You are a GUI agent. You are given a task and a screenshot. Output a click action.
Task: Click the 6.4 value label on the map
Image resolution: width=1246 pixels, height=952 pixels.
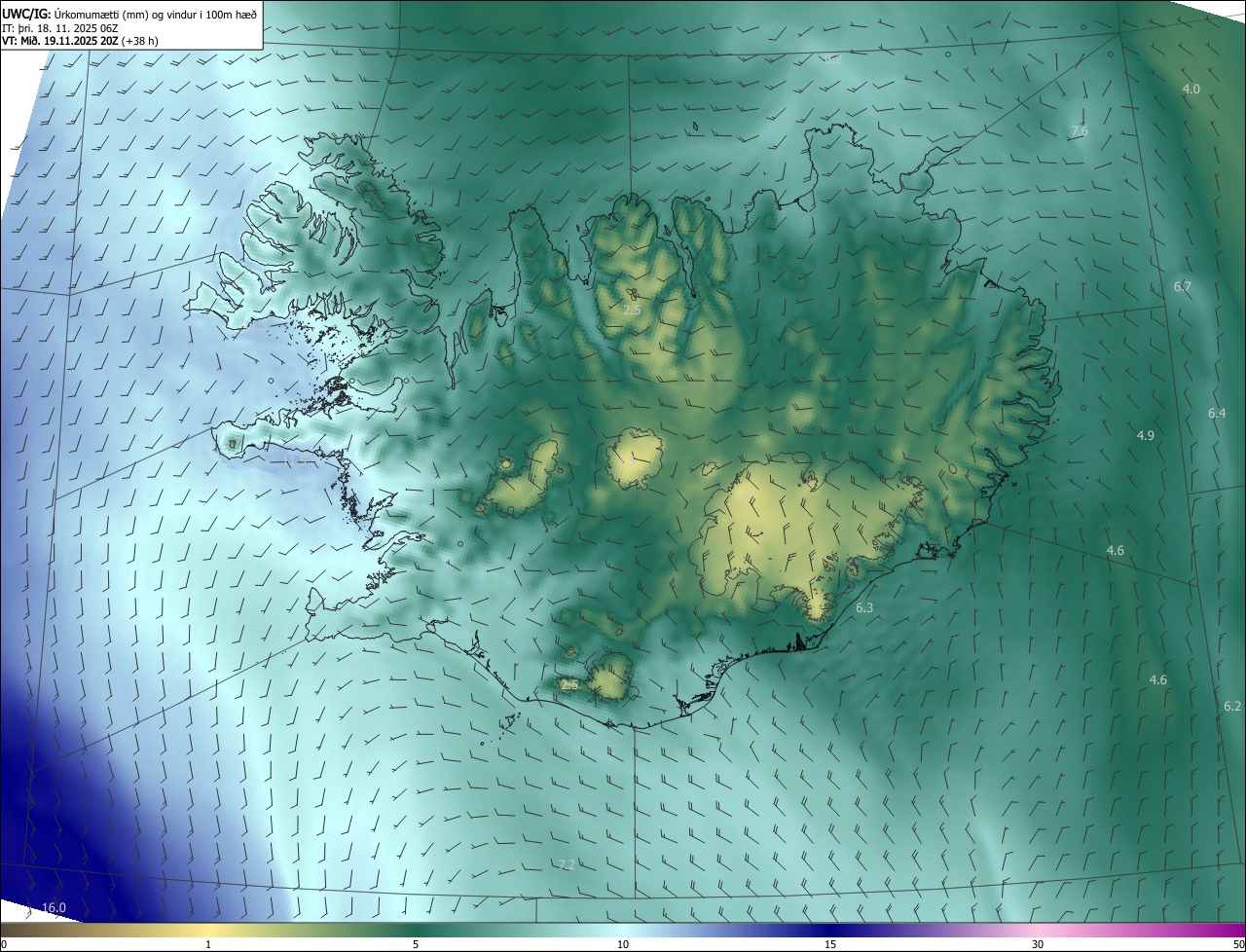coord(1217,413)
